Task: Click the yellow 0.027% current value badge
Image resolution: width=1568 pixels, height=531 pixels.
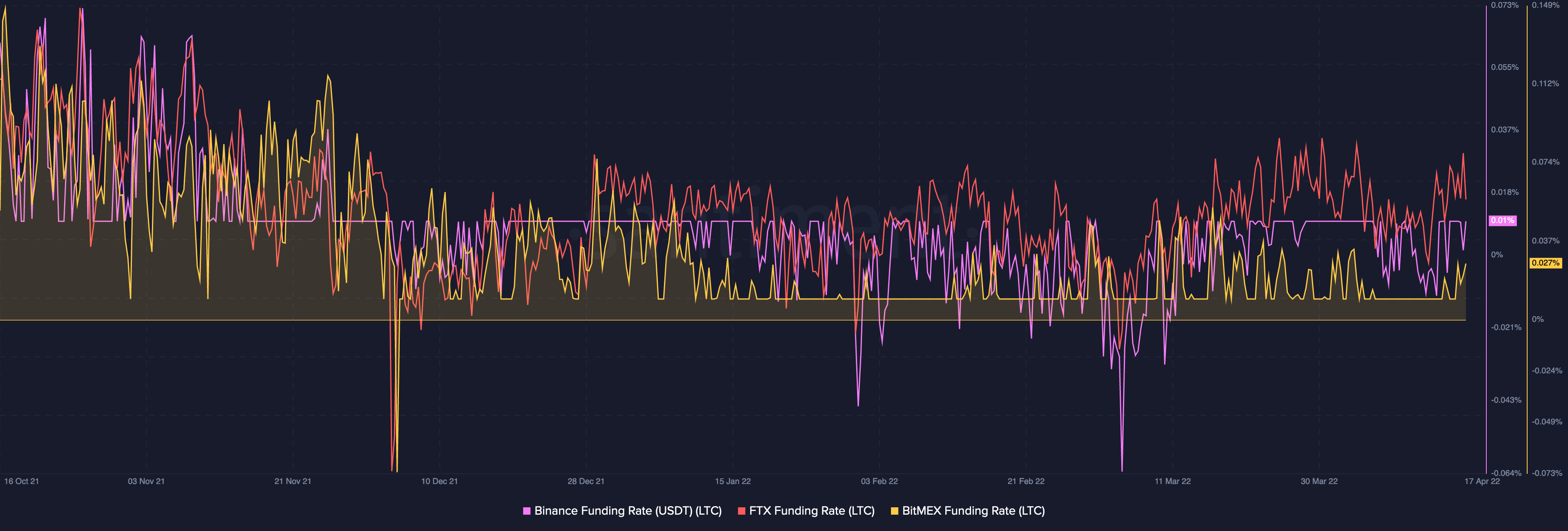Action: (1546, 263)
